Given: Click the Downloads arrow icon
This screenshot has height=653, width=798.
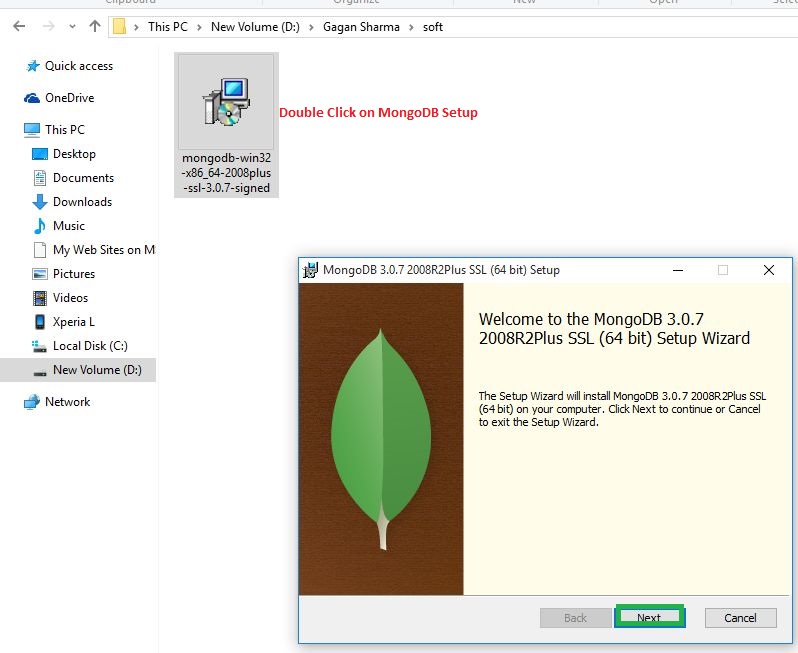Looking at the screenshot, I should 40,202.
